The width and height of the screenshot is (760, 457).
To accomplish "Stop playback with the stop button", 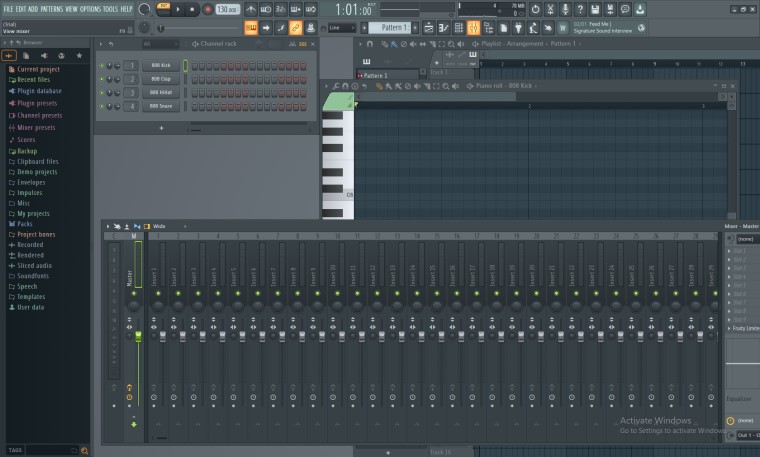I will coord(192,9).
